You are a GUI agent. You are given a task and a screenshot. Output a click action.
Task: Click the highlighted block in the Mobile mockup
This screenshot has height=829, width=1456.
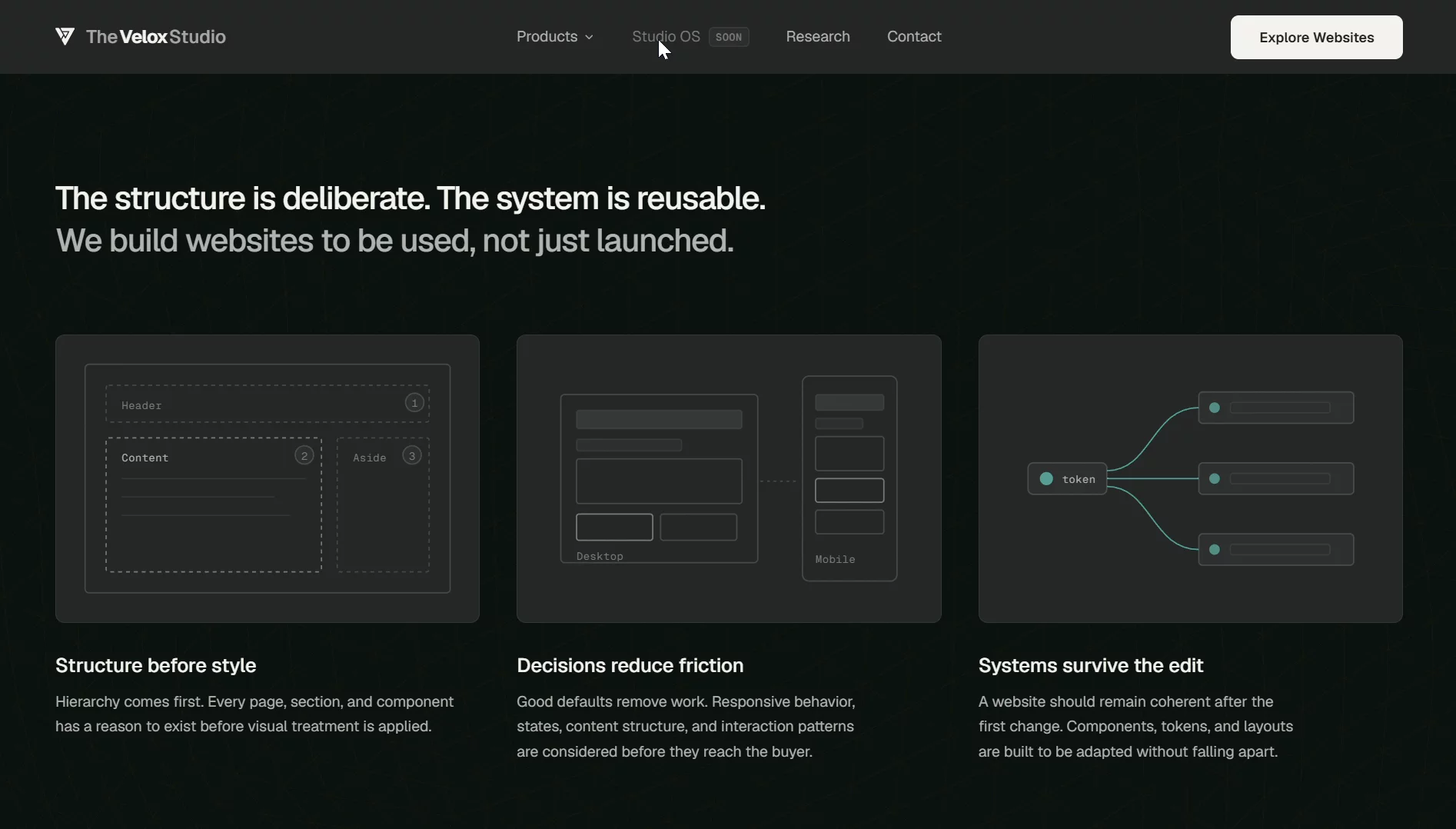tap(849, 490)
